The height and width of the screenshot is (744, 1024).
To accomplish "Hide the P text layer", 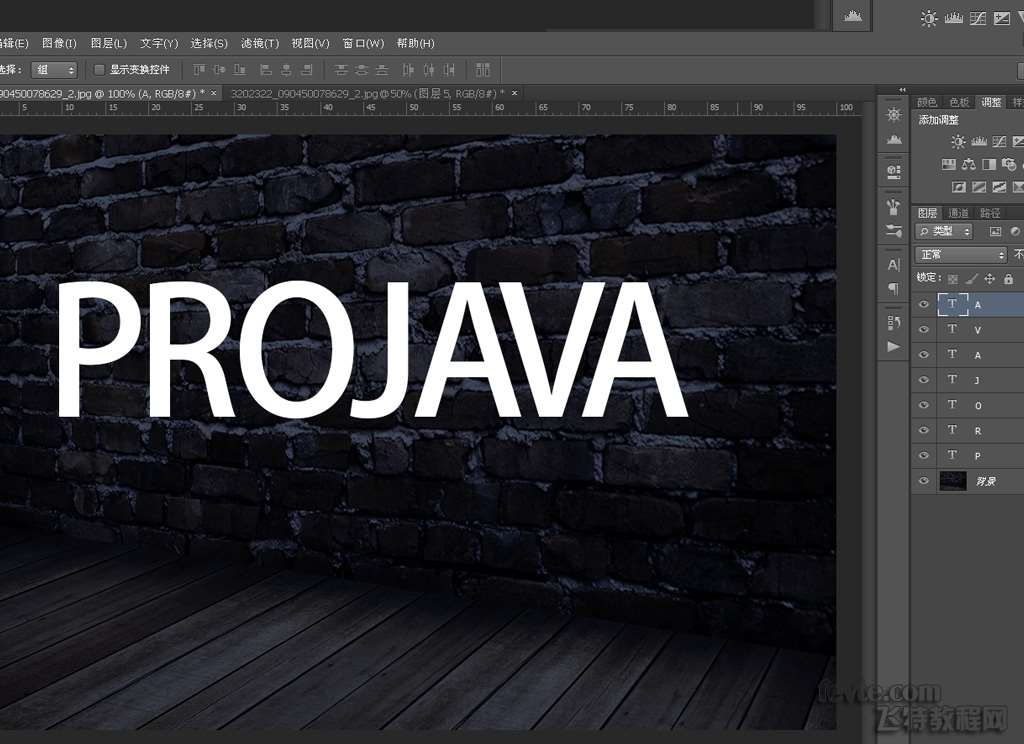I will click(x=923, y=455).
